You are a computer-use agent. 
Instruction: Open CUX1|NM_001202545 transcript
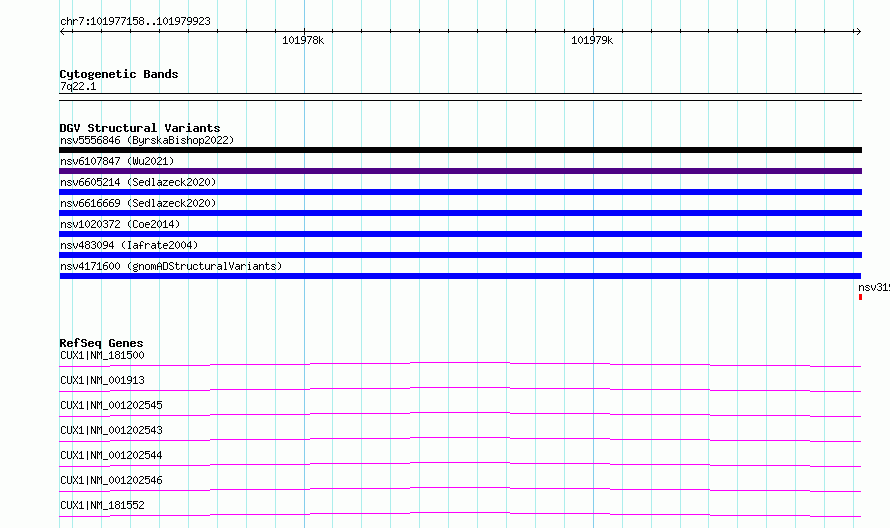click(x=111, y=405)
